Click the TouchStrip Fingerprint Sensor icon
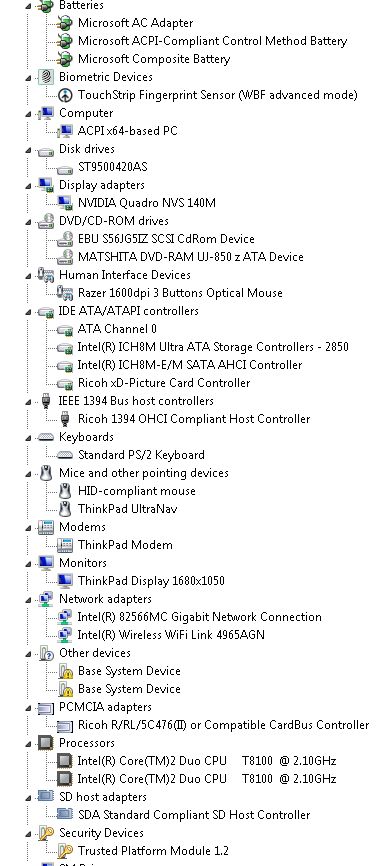This screenshot has height=866, width=388. click(65, 95)
